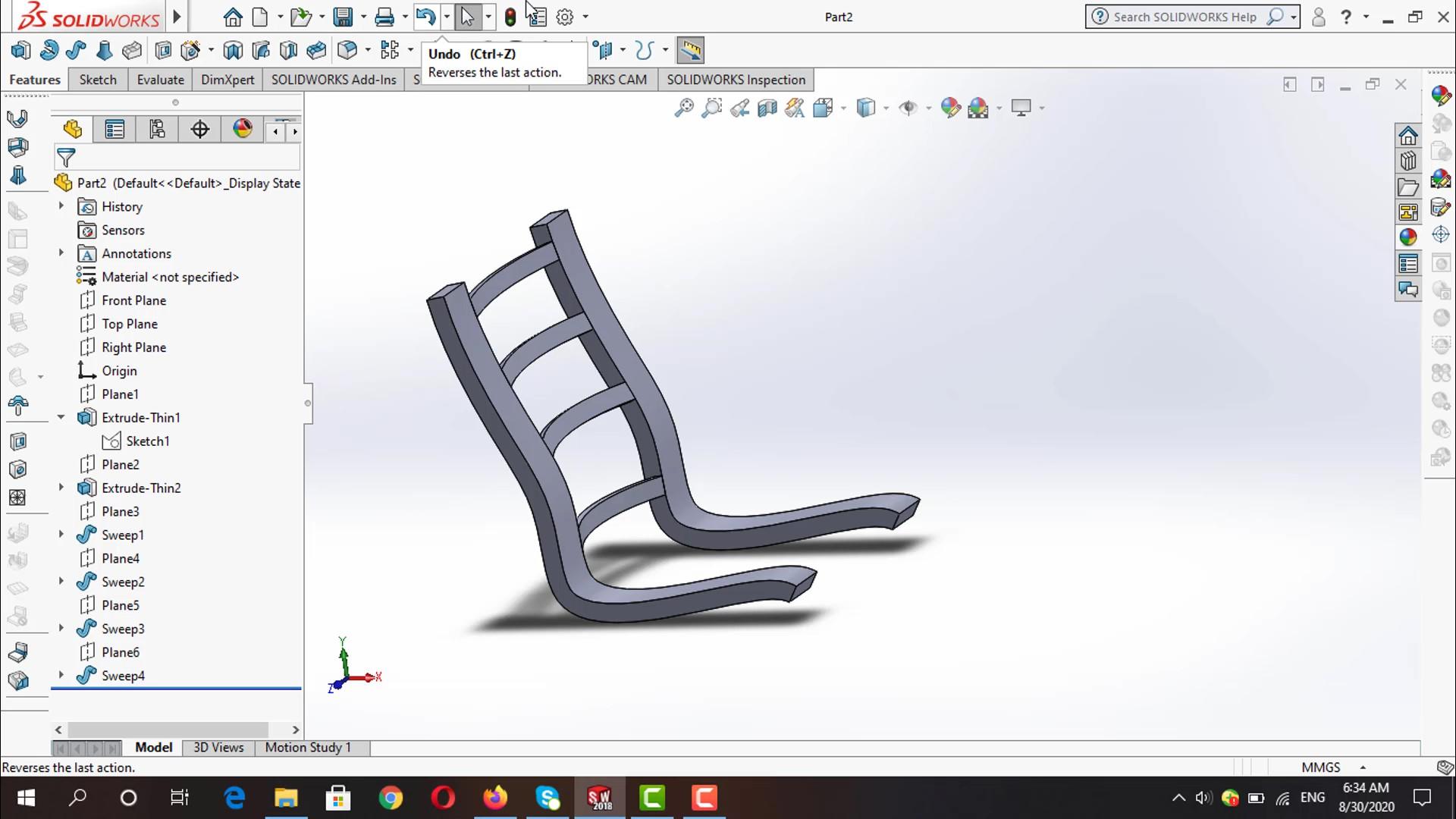Activate the Section View tool
Viewport: 1456px width, 819px height.
click(x=766, y=108)
